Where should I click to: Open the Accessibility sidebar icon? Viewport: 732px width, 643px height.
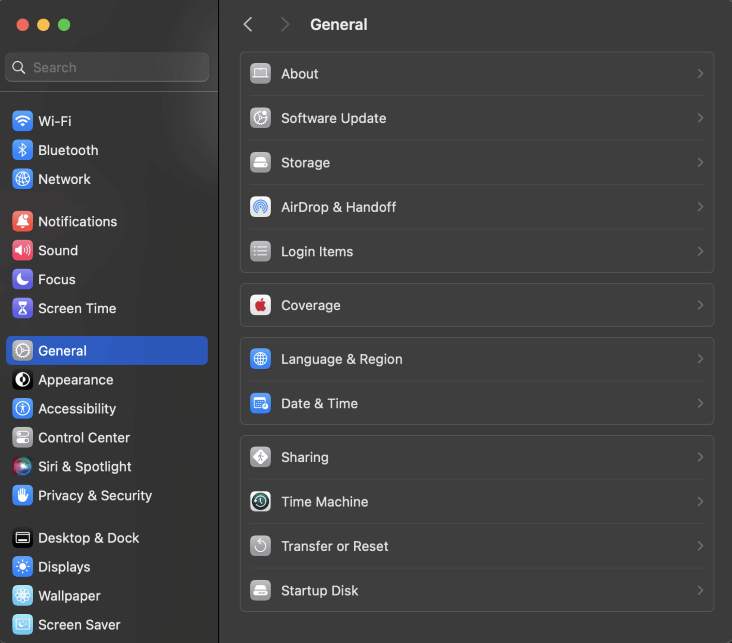(x=22, y=409)
